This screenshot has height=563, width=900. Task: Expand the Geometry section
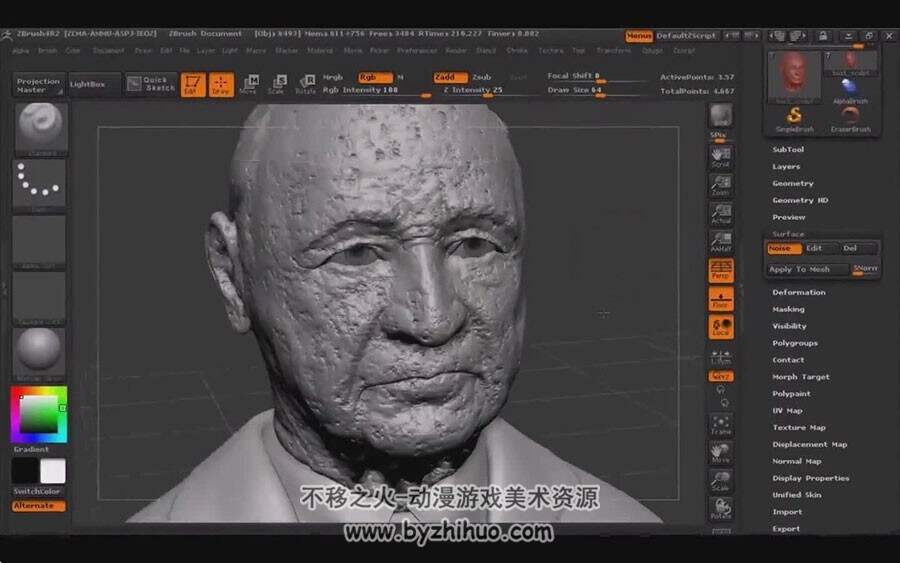[793, 184]
